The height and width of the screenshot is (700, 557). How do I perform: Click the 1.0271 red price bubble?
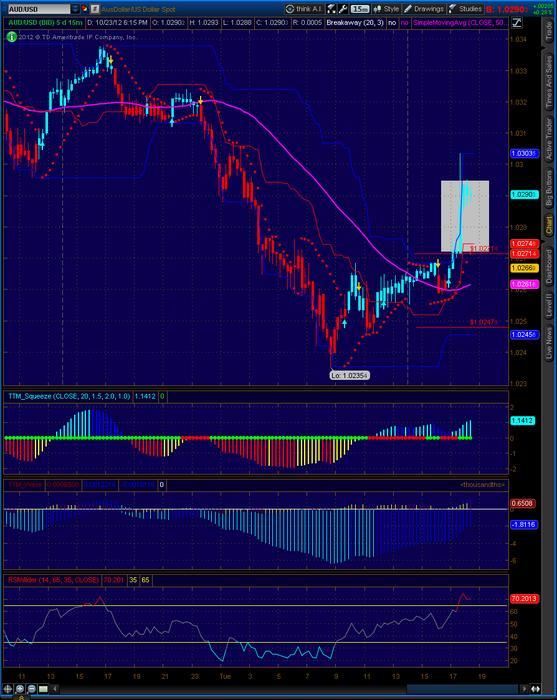coord(525,254)
